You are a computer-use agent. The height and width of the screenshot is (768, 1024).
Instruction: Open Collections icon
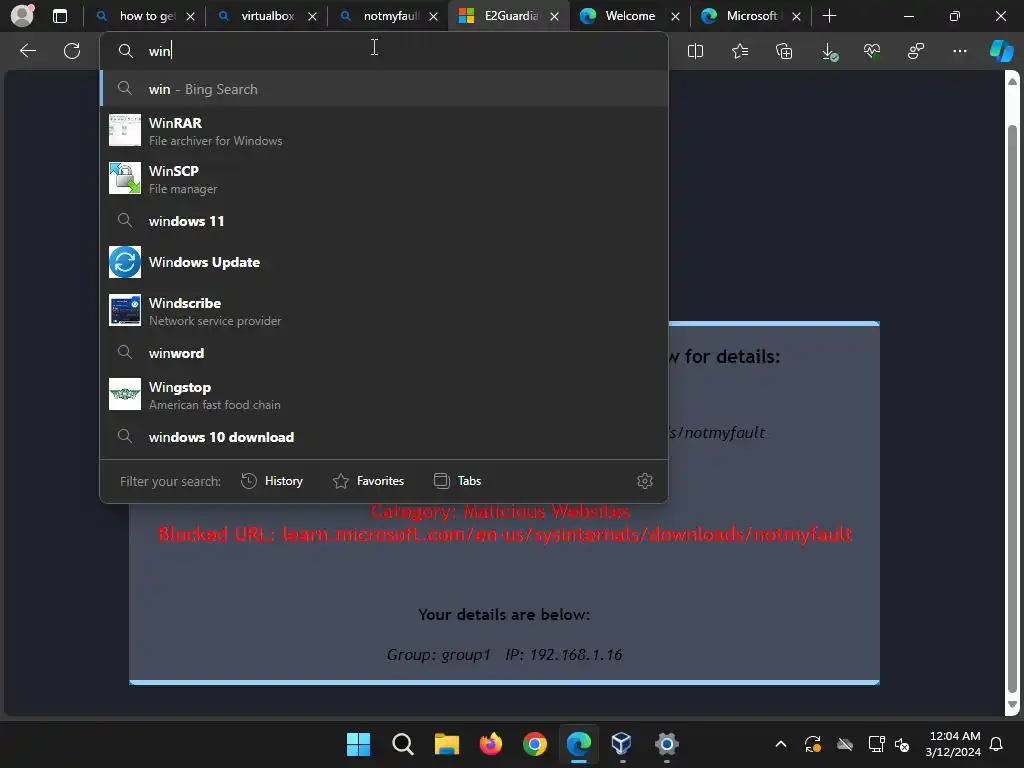784,51
